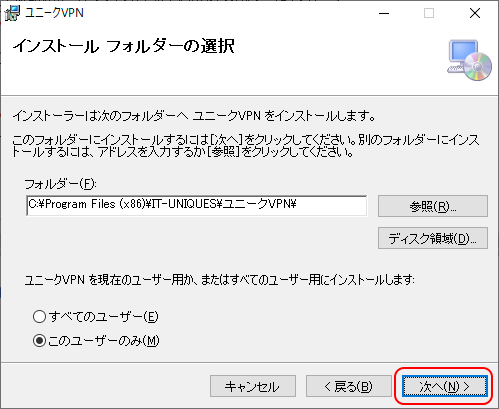Click the インストール フォルダーの選択 heading
This screenshot has height=409, width=499.
(124, 46)
